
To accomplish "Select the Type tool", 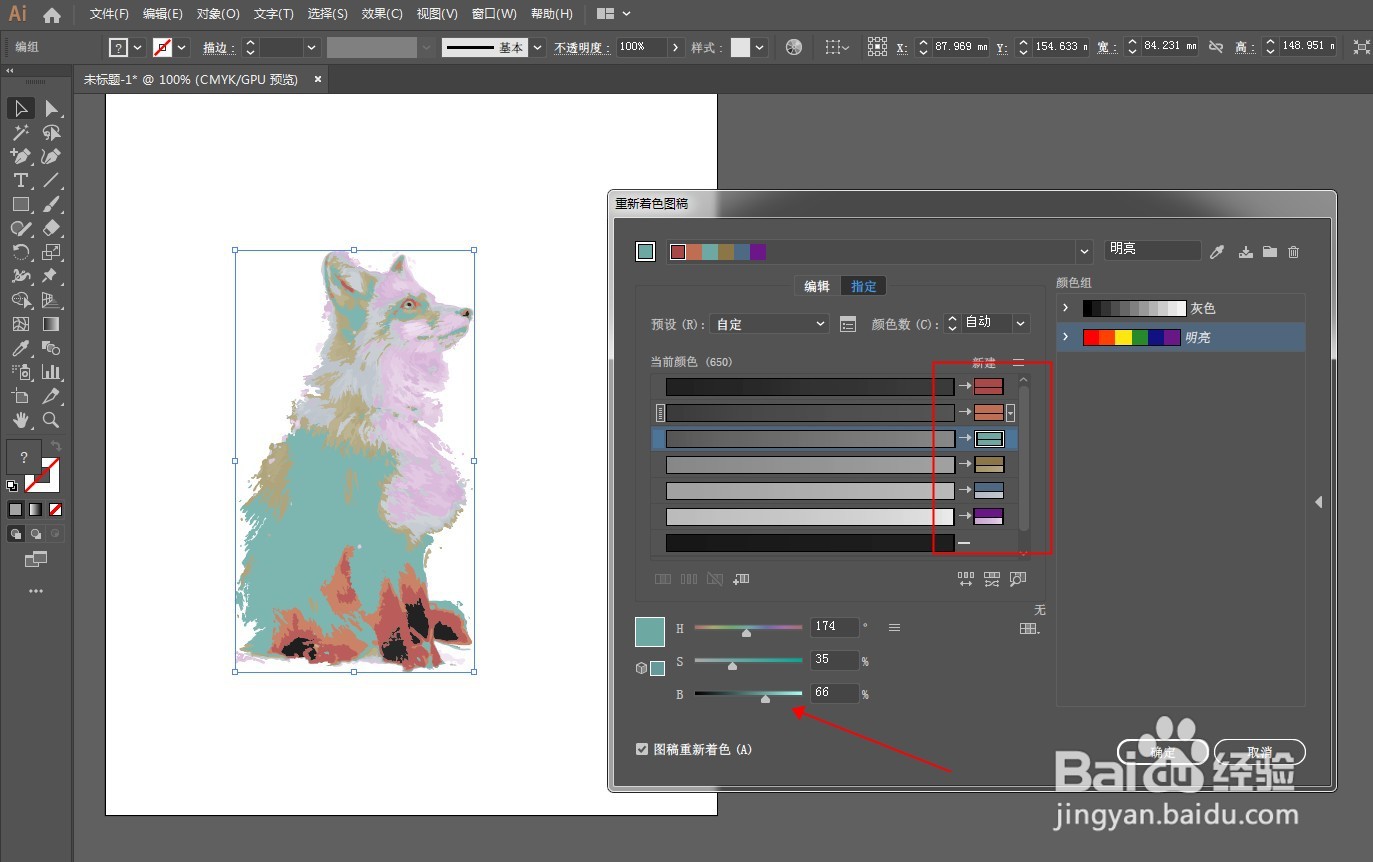I will click(20, 180).
